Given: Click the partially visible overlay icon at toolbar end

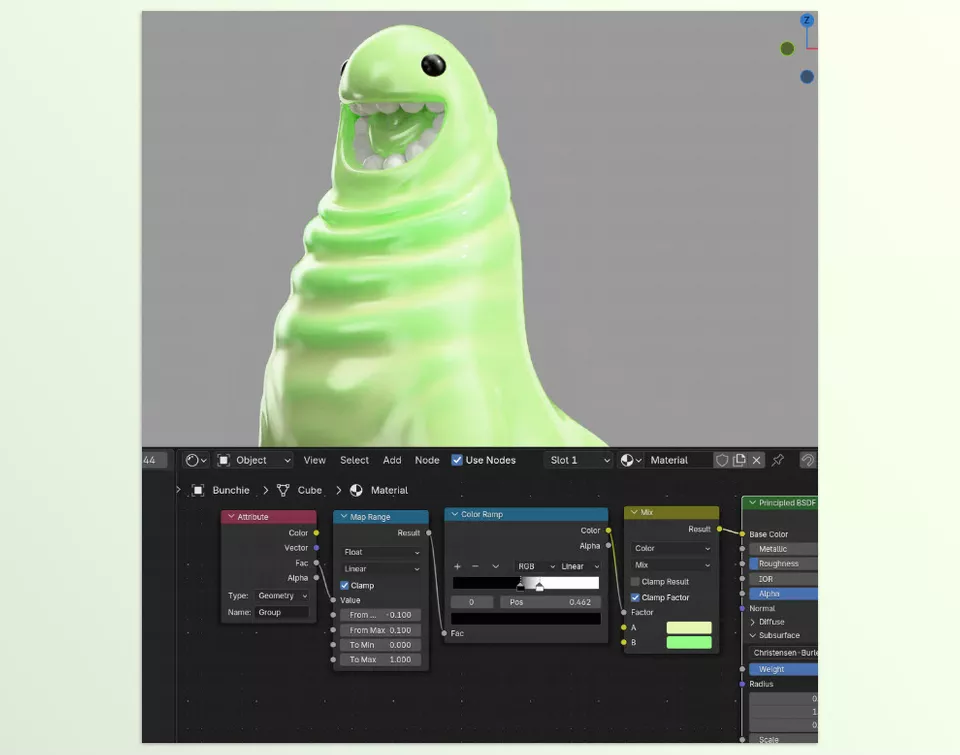Looking at the screenshot, I should [x=808, y=460].
